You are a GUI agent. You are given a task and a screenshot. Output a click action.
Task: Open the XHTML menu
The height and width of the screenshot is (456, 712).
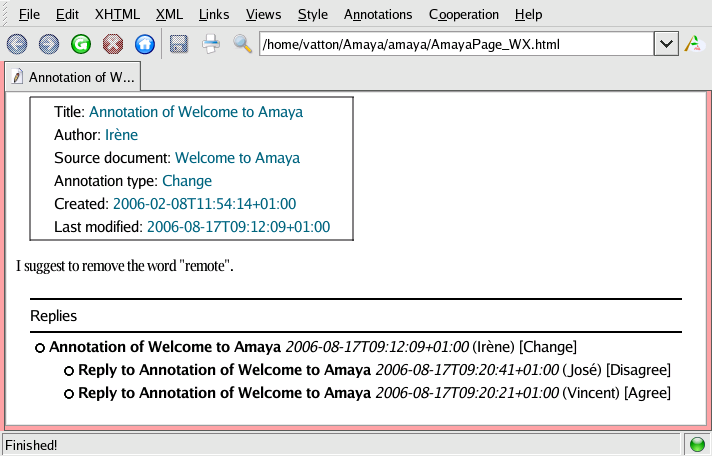[117, 15]
